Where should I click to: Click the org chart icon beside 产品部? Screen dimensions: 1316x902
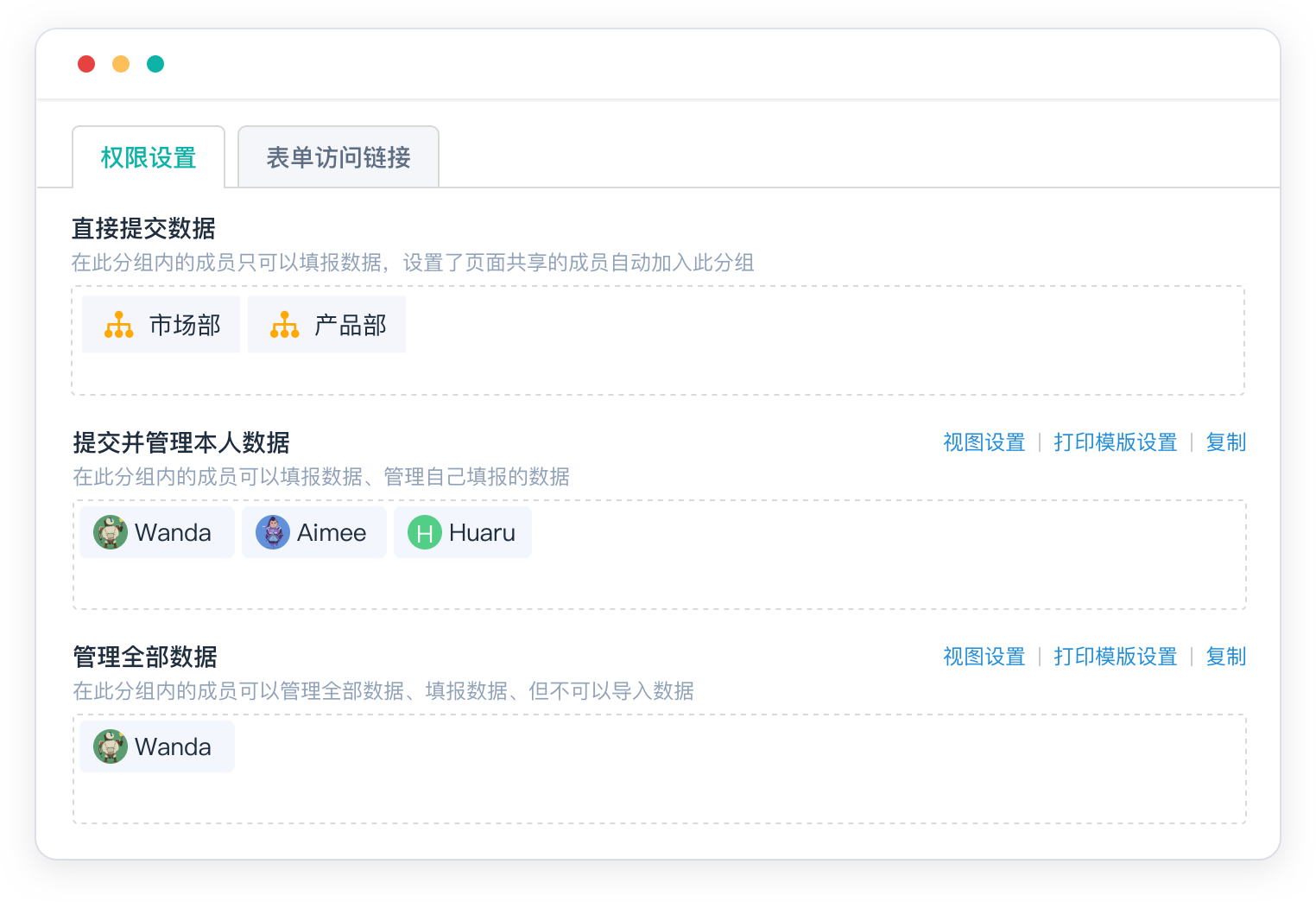click(285, 325)
